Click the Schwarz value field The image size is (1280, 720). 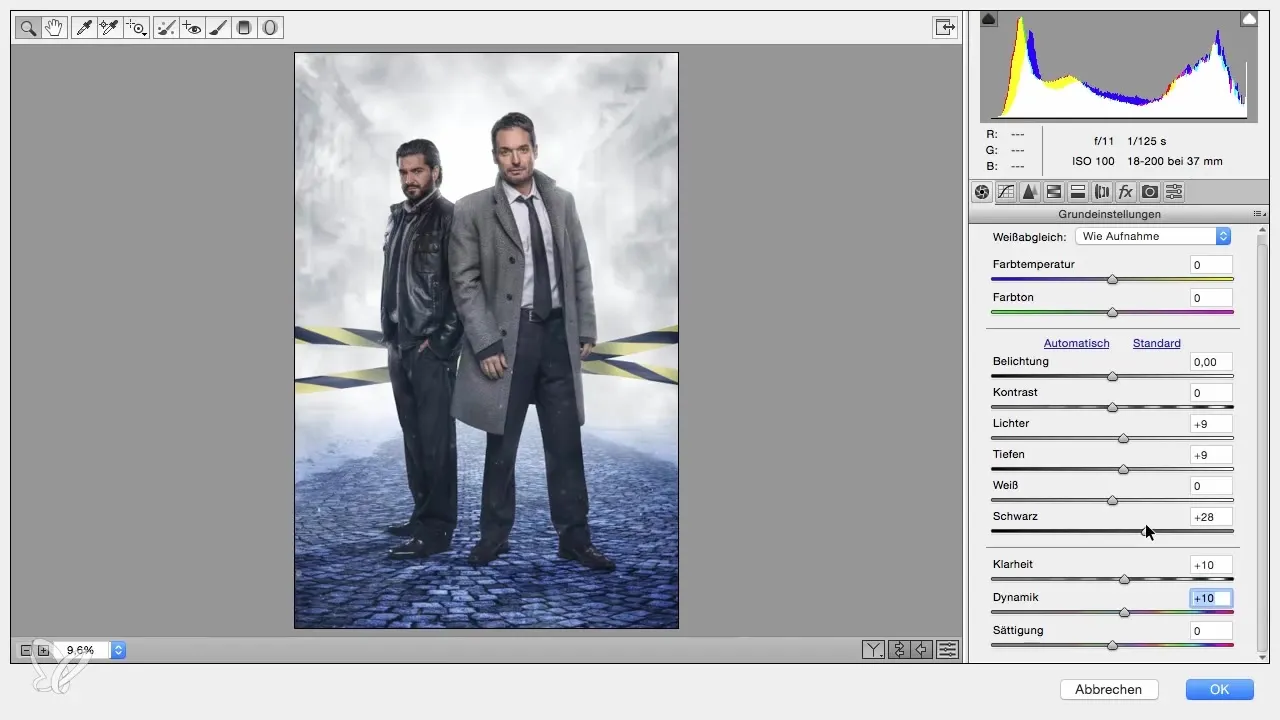pos(1211,517)
